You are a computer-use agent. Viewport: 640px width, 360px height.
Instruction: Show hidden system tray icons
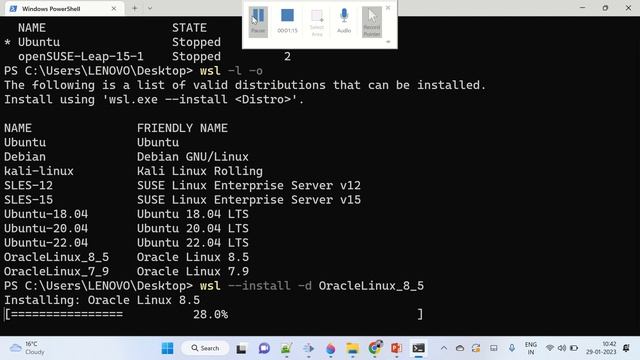click(x=444, y=348)
